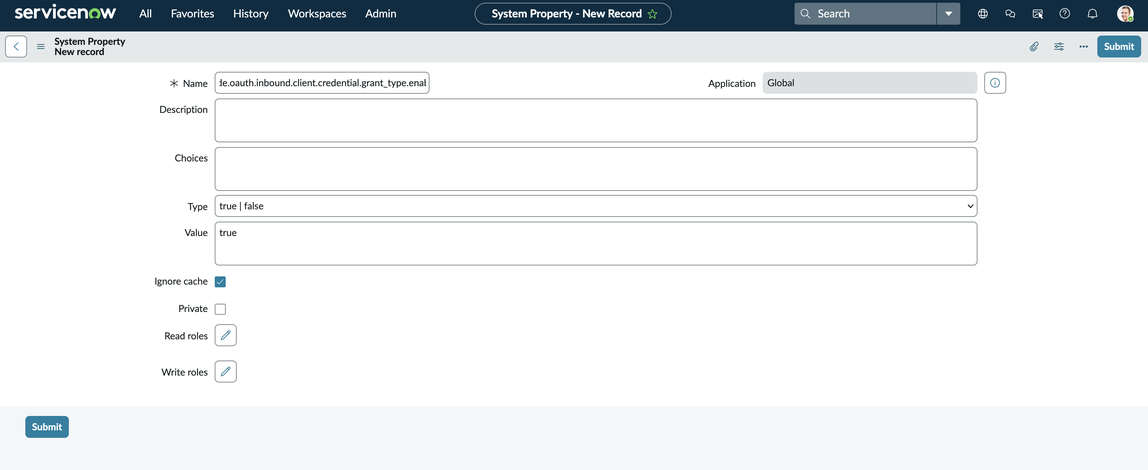Uncheck the Ignore cache checkbox
Image resolution: width=1148 pixels, height=470 pixels.
point(220,282)
